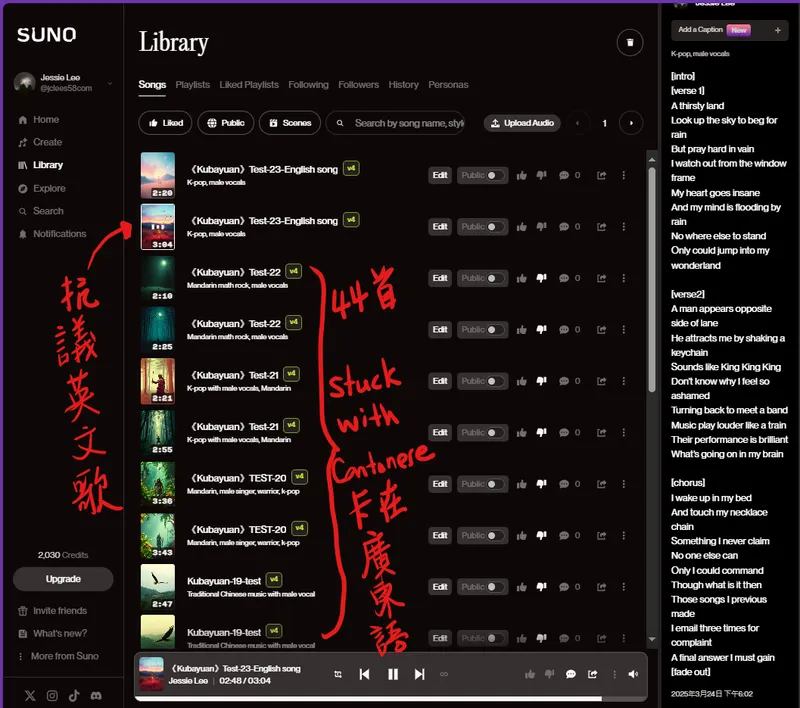This screenshot has width=800, height=708.
Task: Open more options for first Test-21 song (2:21)
Action: tap(623, 382)
